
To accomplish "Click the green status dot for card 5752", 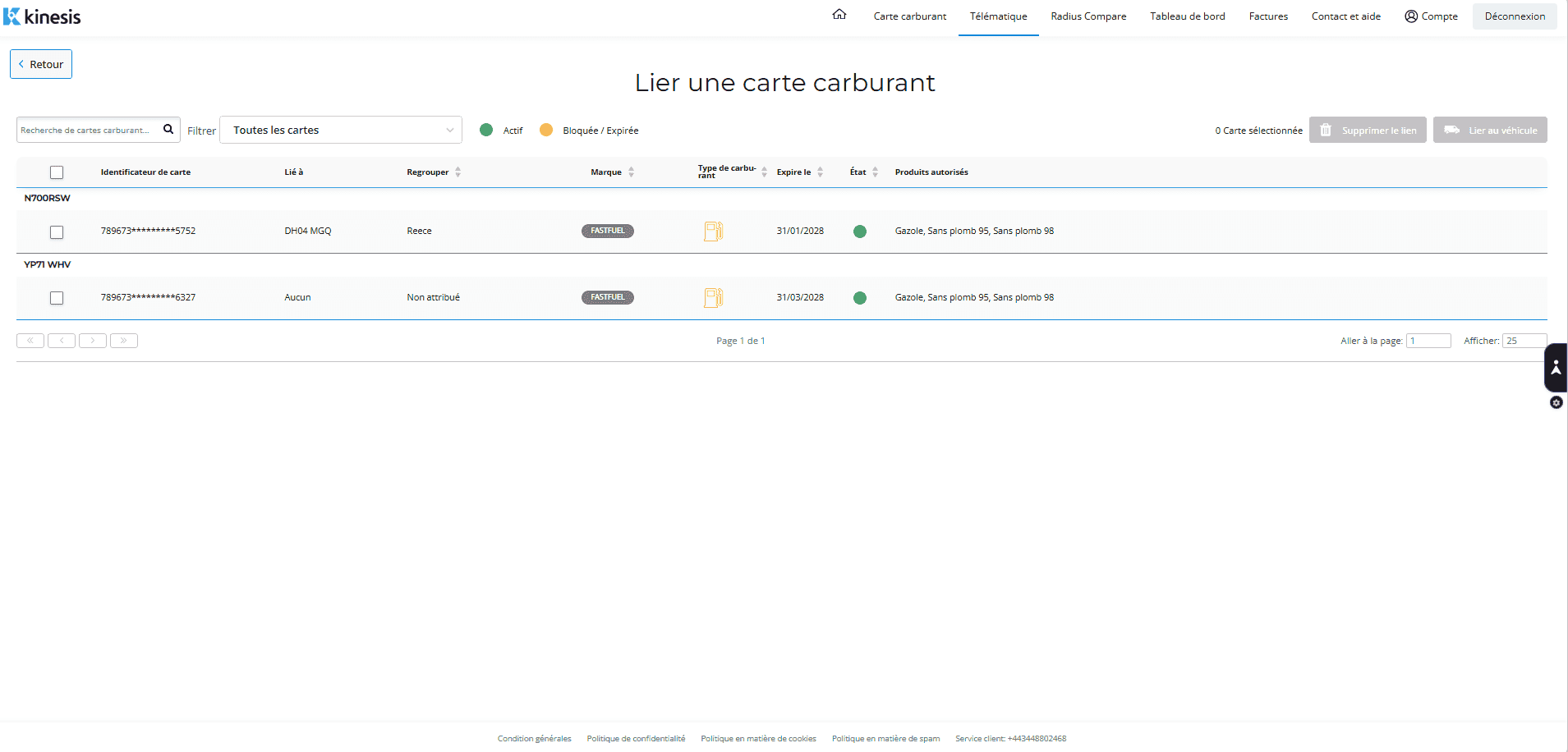I will (x=860, y=232).
